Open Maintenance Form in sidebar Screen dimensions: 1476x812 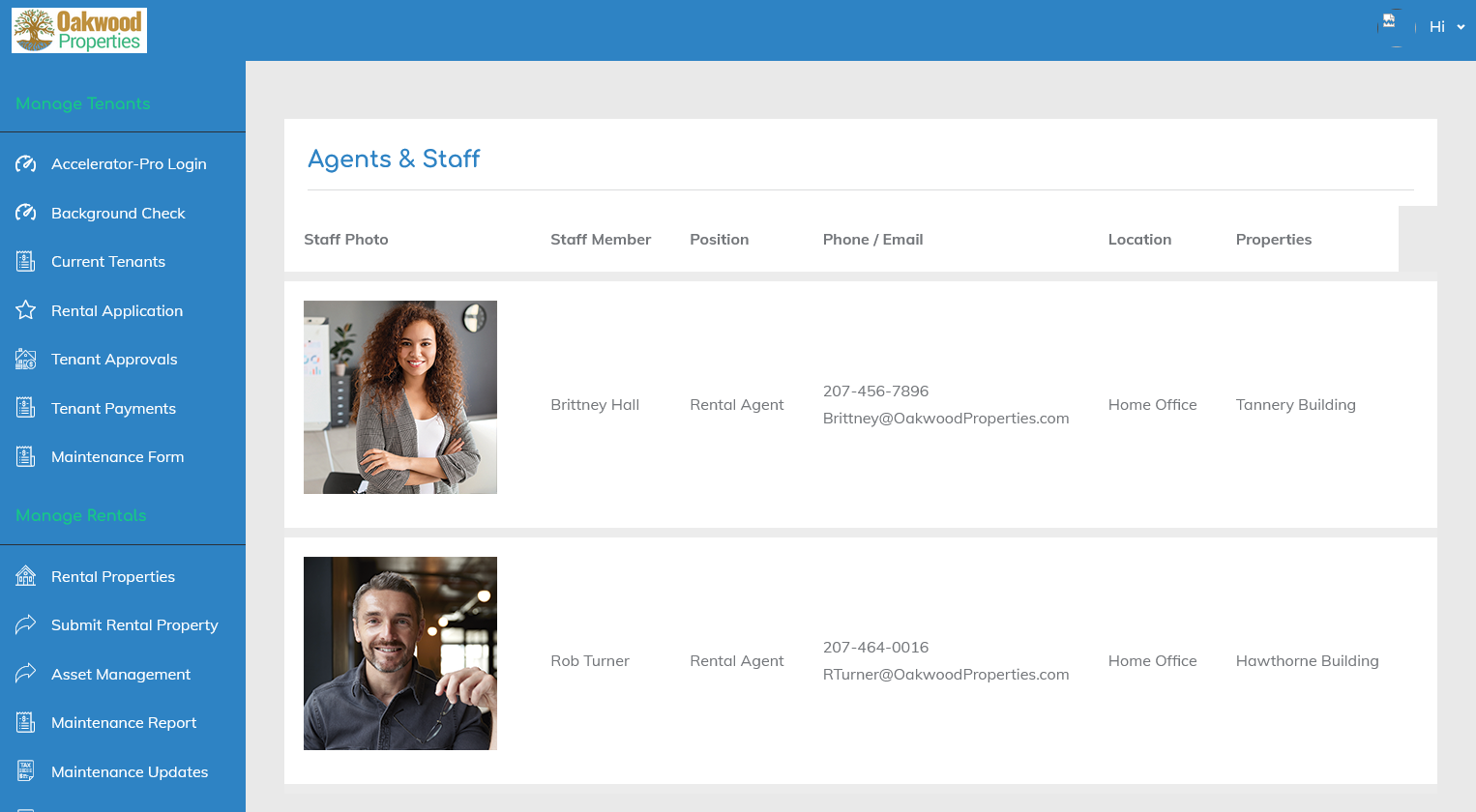117,456
